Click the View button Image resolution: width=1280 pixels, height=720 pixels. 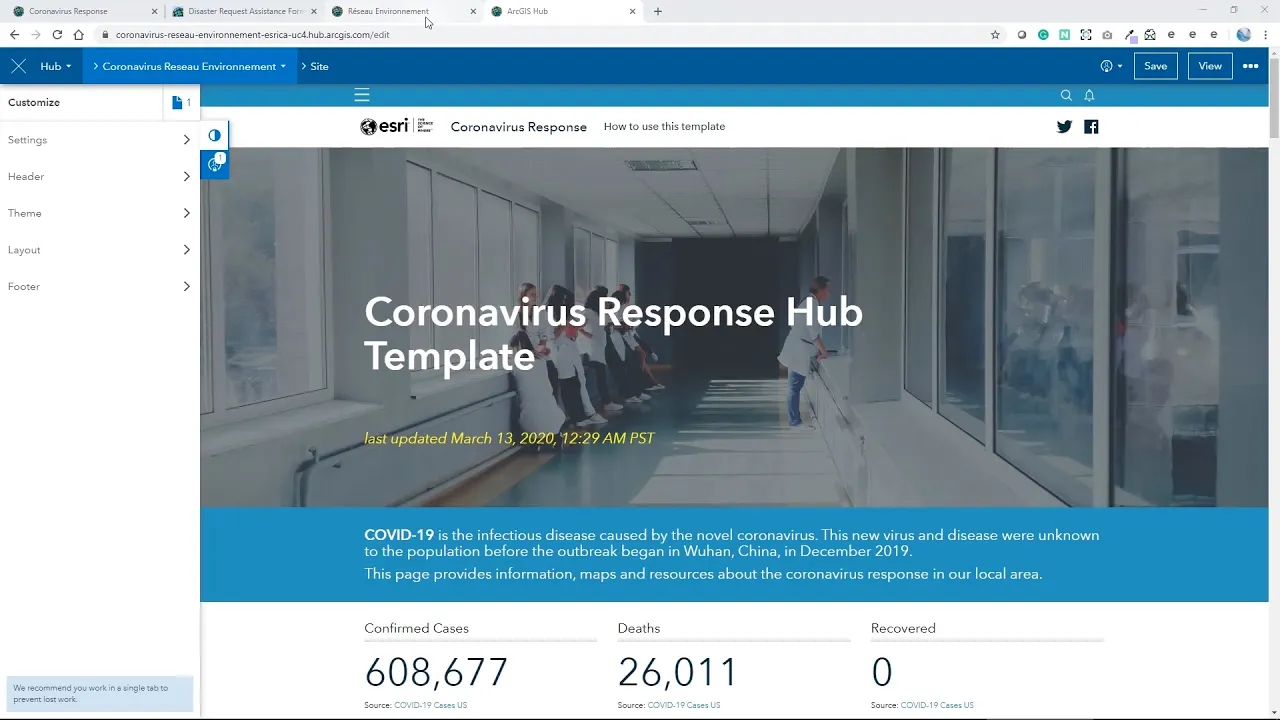(x=1210, y=66)
